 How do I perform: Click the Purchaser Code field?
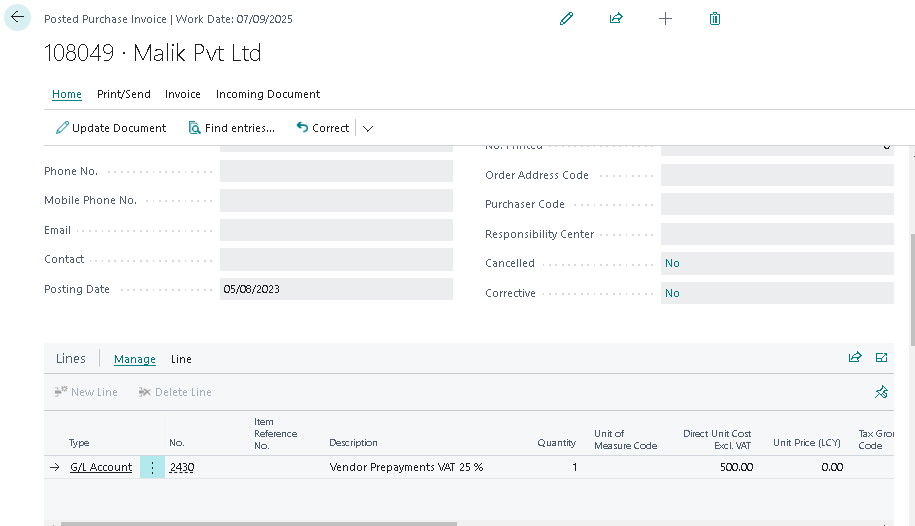(777, 204)
